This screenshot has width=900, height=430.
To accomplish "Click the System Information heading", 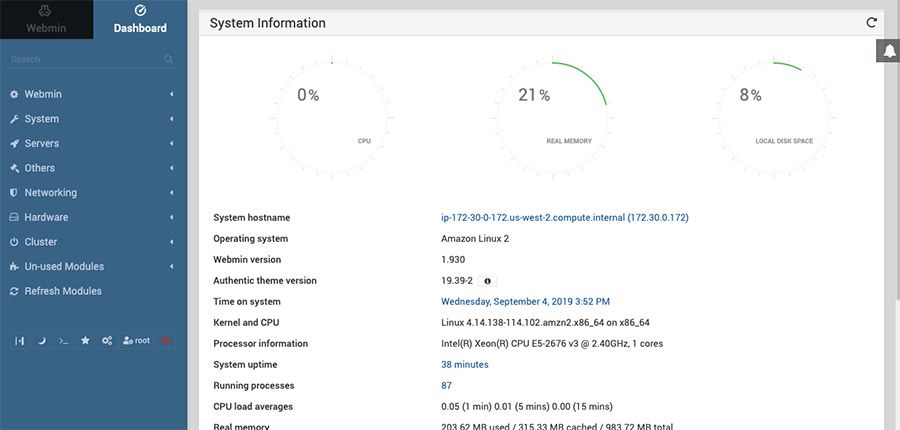I will coord(267,23).
